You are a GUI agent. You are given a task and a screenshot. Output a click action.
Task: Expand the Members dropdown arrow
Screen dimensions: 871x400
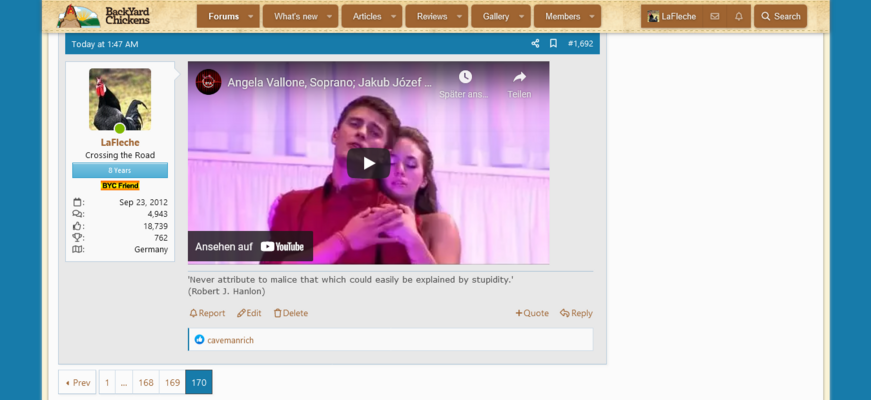point(592,17)
